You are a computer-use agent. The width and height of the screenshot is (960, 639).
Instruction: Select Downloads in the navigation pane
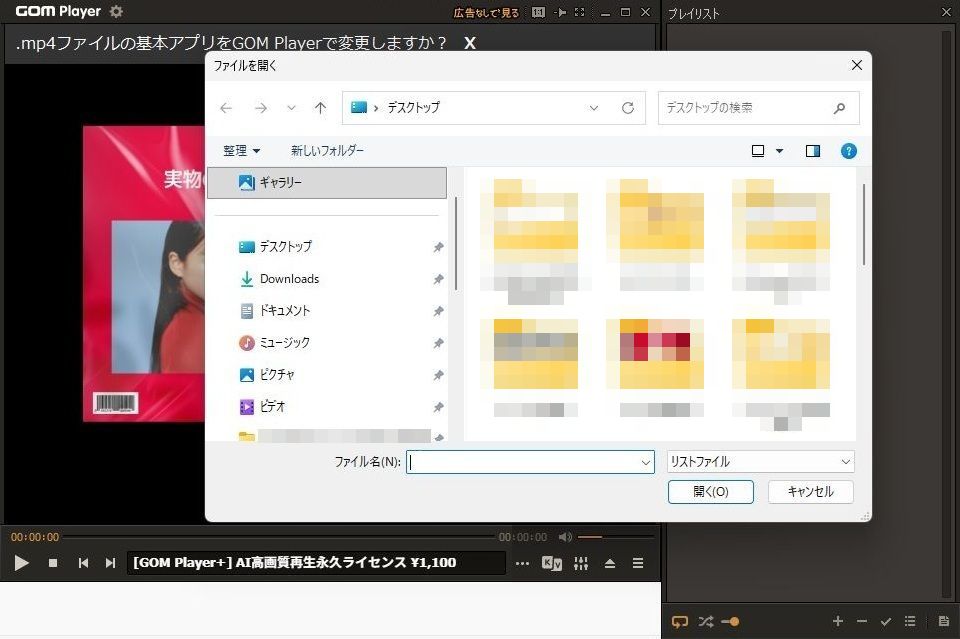coord(289,279)
